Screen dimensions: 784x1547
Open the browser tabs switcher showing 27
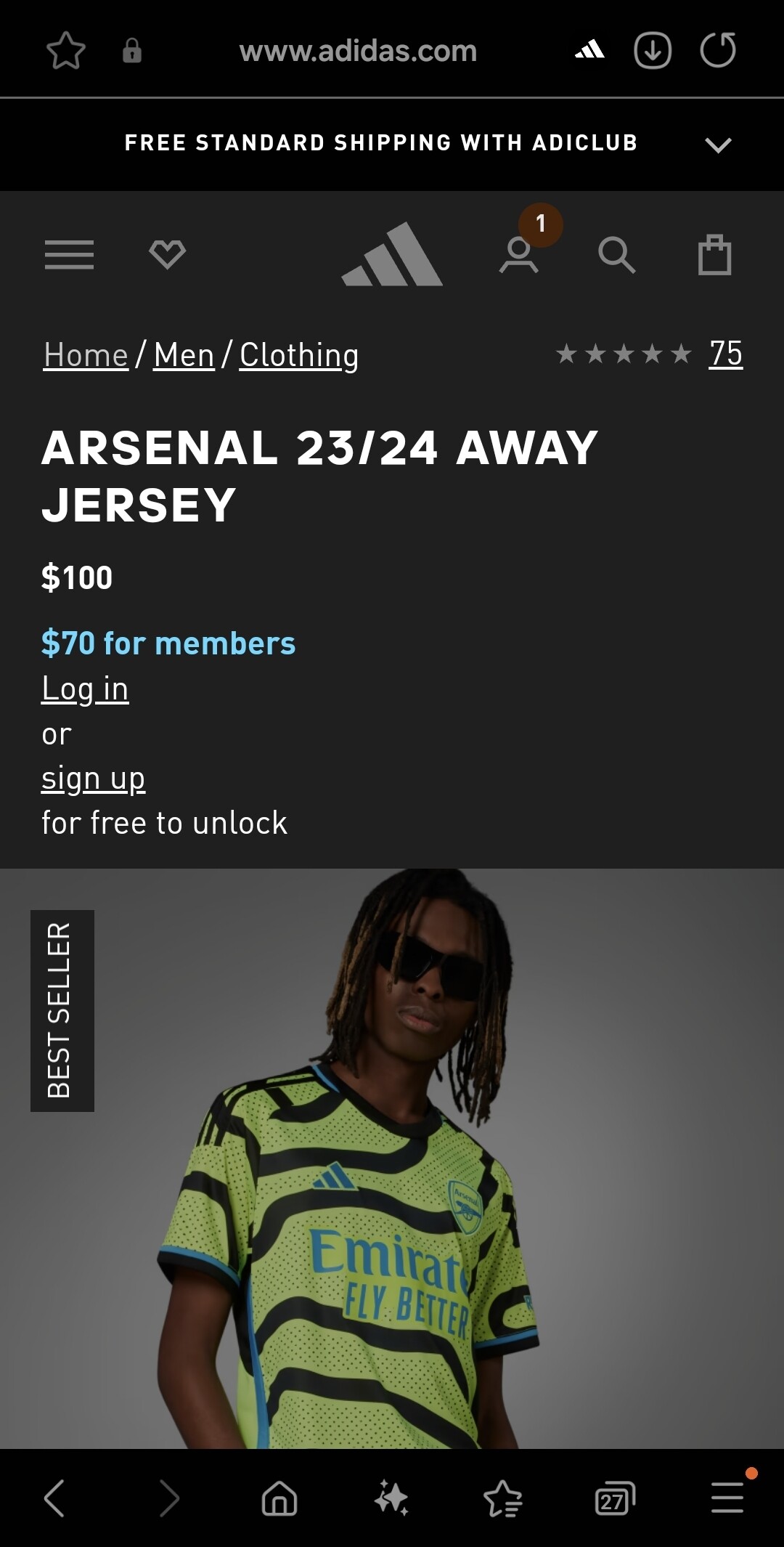coord(615,1498)
